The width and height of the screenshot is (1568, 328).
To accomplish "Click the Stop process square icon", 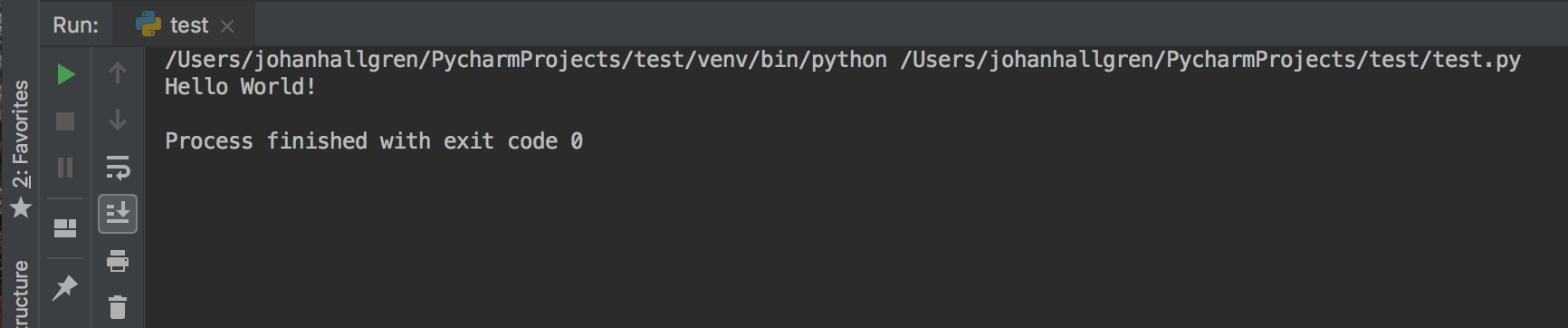I will [65, 121].
